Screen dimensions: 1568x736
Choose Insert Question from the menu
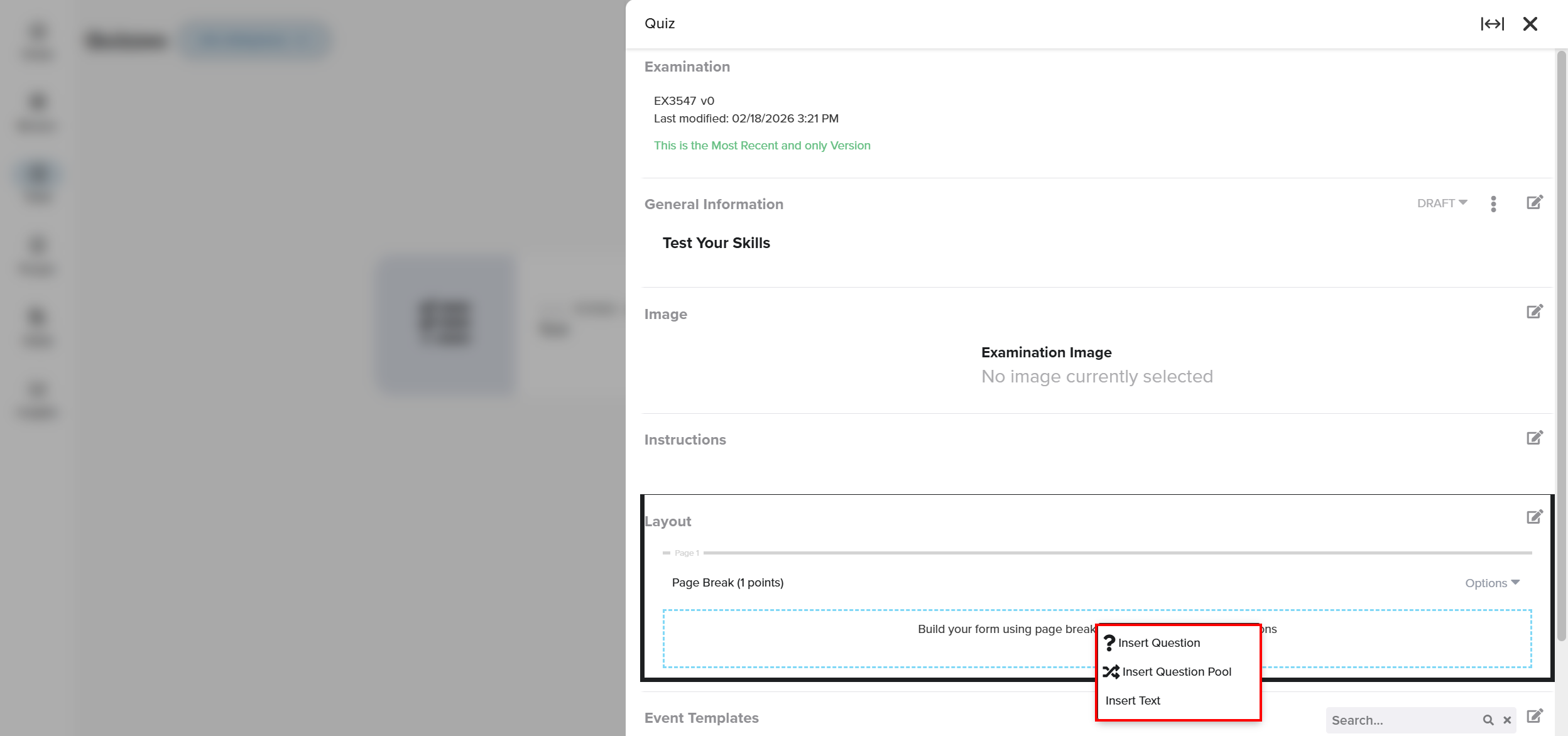point(1158,643)
